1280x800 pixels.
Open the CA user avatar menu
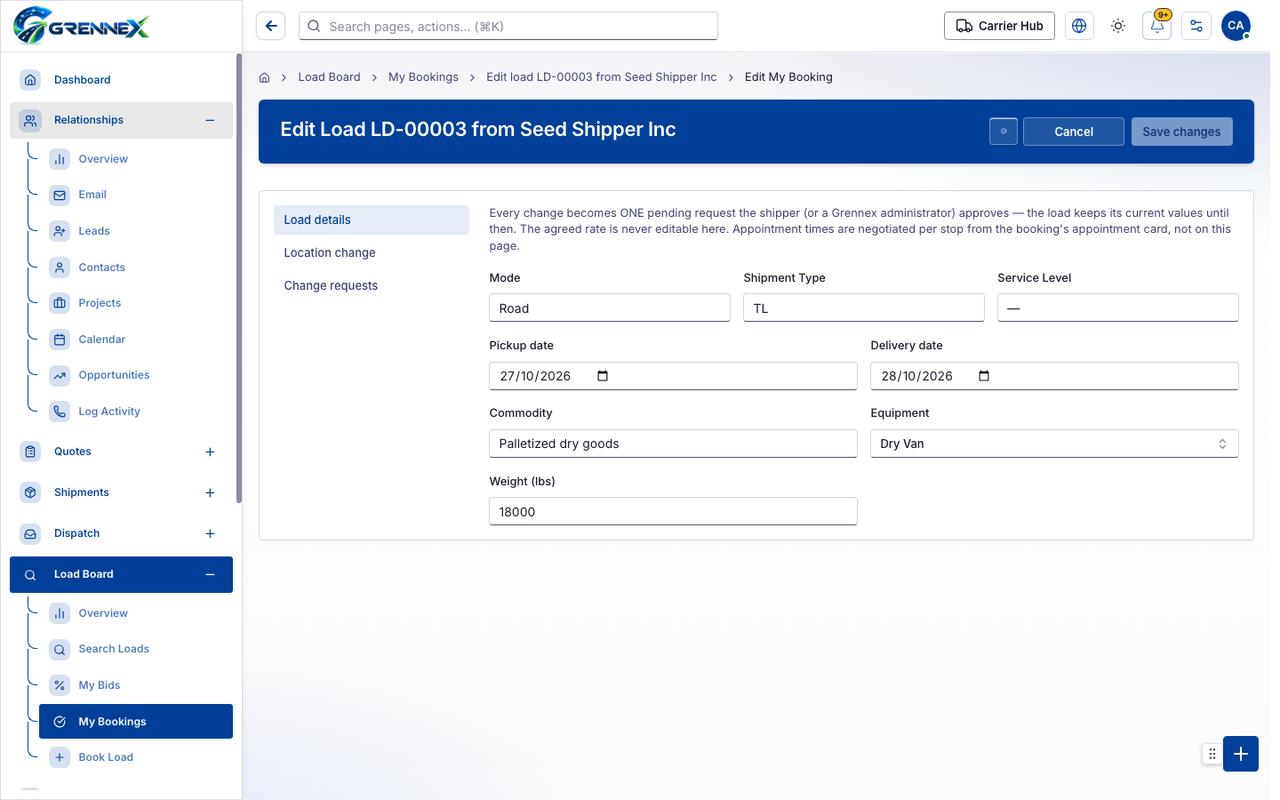click(x=1236, y=26)
